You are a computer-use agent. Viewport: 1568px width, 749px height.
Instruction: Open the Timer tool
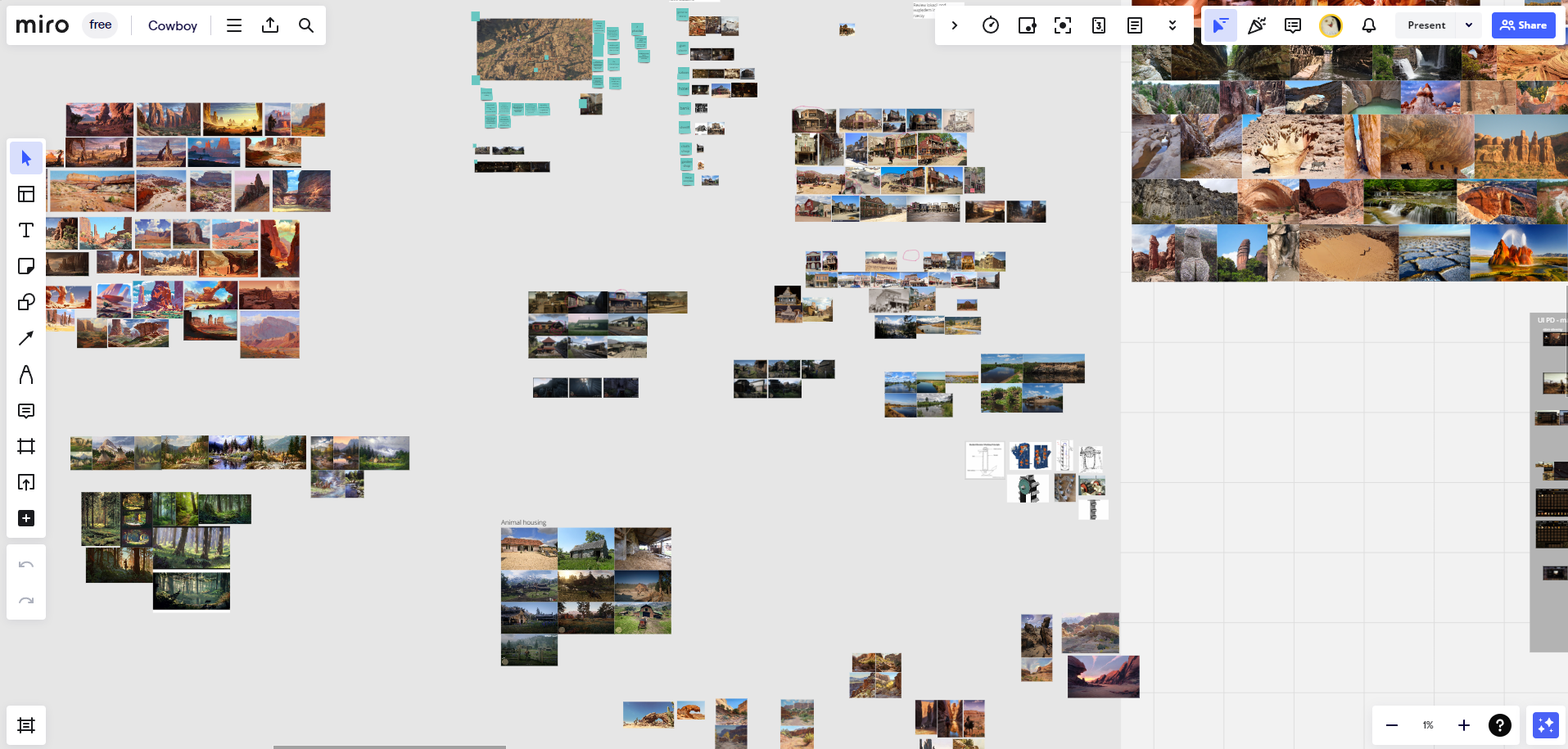[x=991, y=25]
